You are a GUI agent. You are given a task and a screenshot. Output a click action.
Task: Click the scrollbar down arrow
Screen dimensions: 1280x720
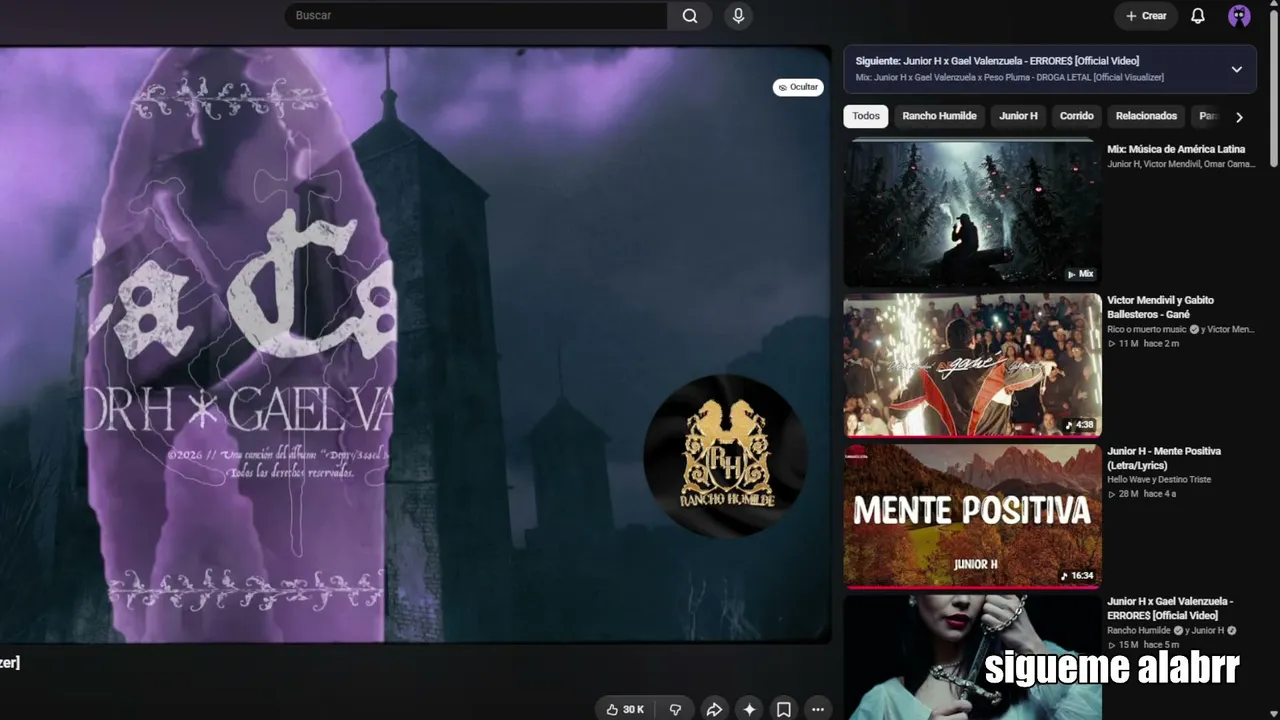coord(1274,713)
